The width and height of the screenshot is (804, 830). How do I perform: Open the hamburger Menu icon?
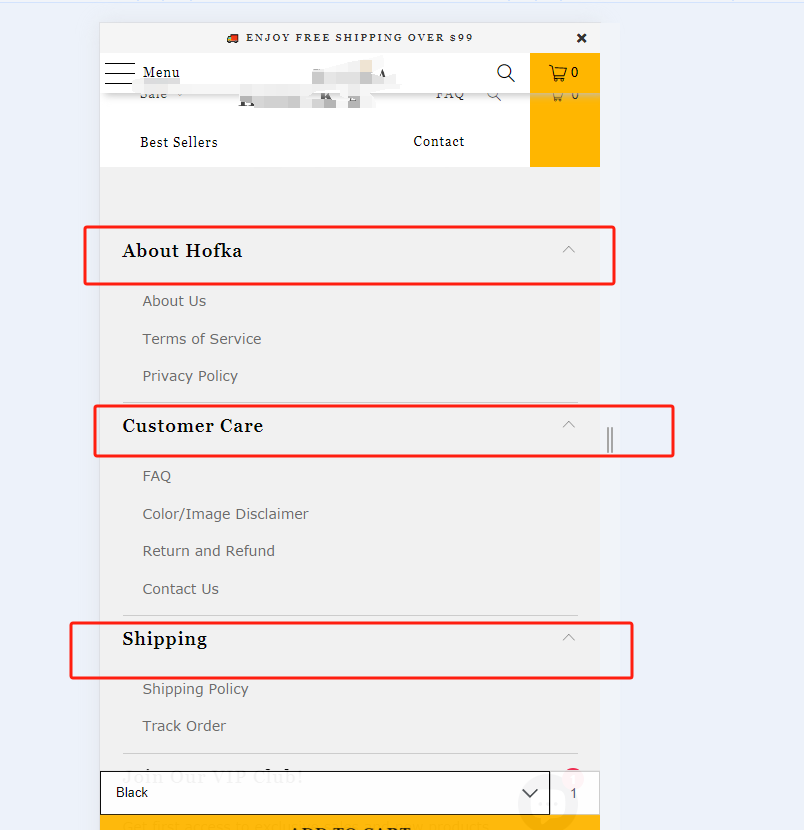point(120,73)
